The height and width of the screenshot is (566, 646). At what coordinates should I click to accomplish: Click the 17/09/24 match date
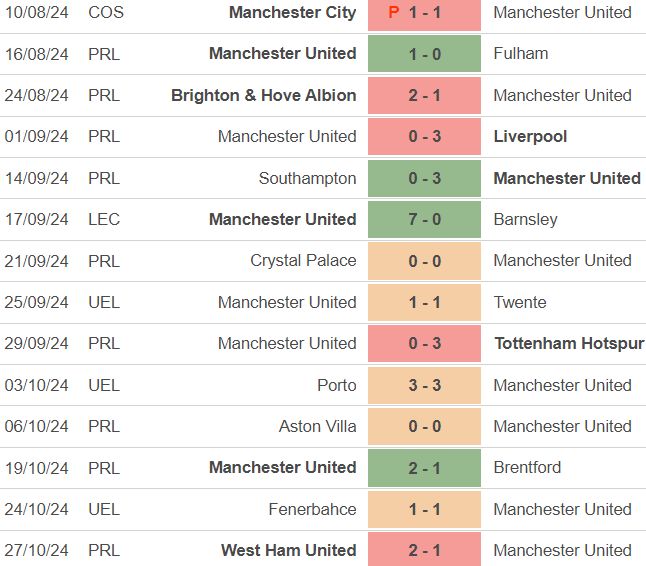pyautogui.click(x=35, y=220)
